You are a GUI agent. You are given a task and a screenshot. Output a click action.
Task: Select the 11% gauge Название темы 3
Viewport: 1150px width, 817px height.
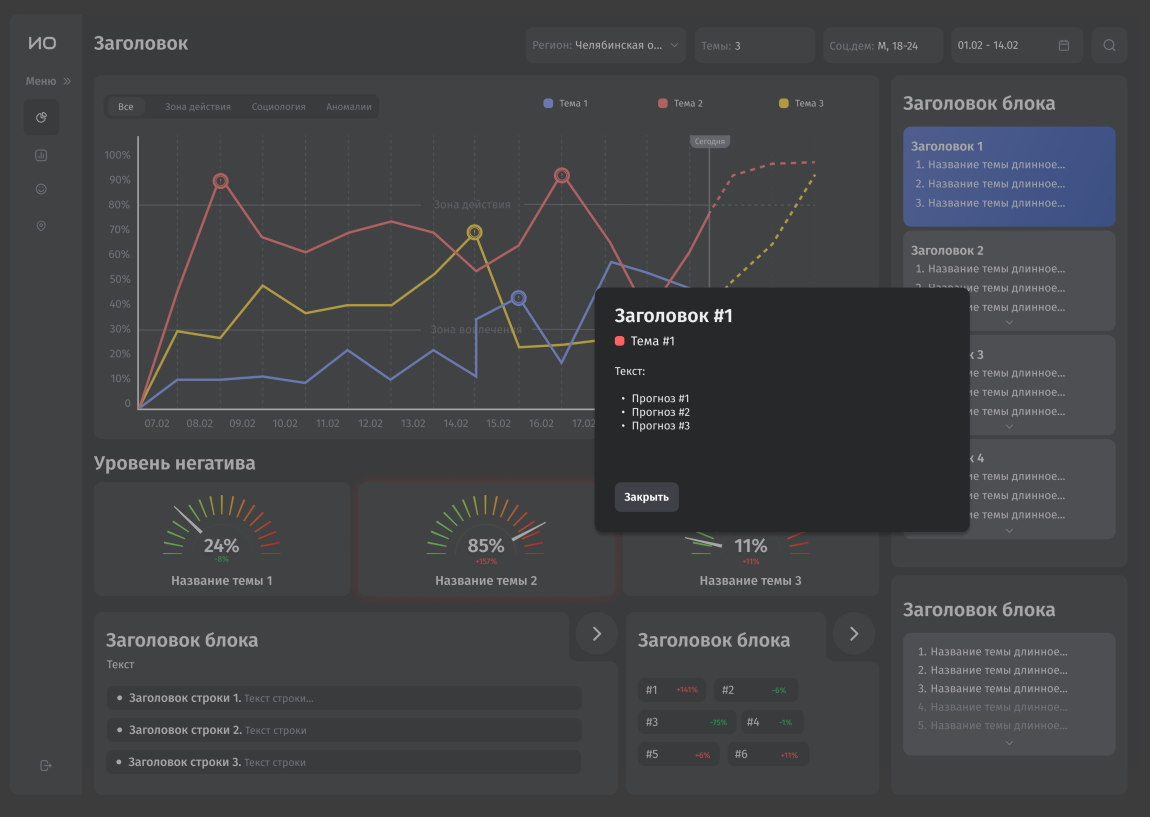750,565
